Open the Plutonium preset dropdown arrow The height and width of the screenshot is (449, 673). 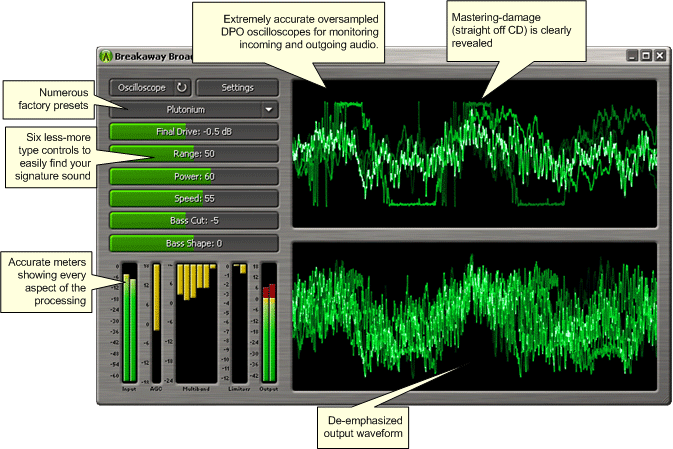pos(269,110)
